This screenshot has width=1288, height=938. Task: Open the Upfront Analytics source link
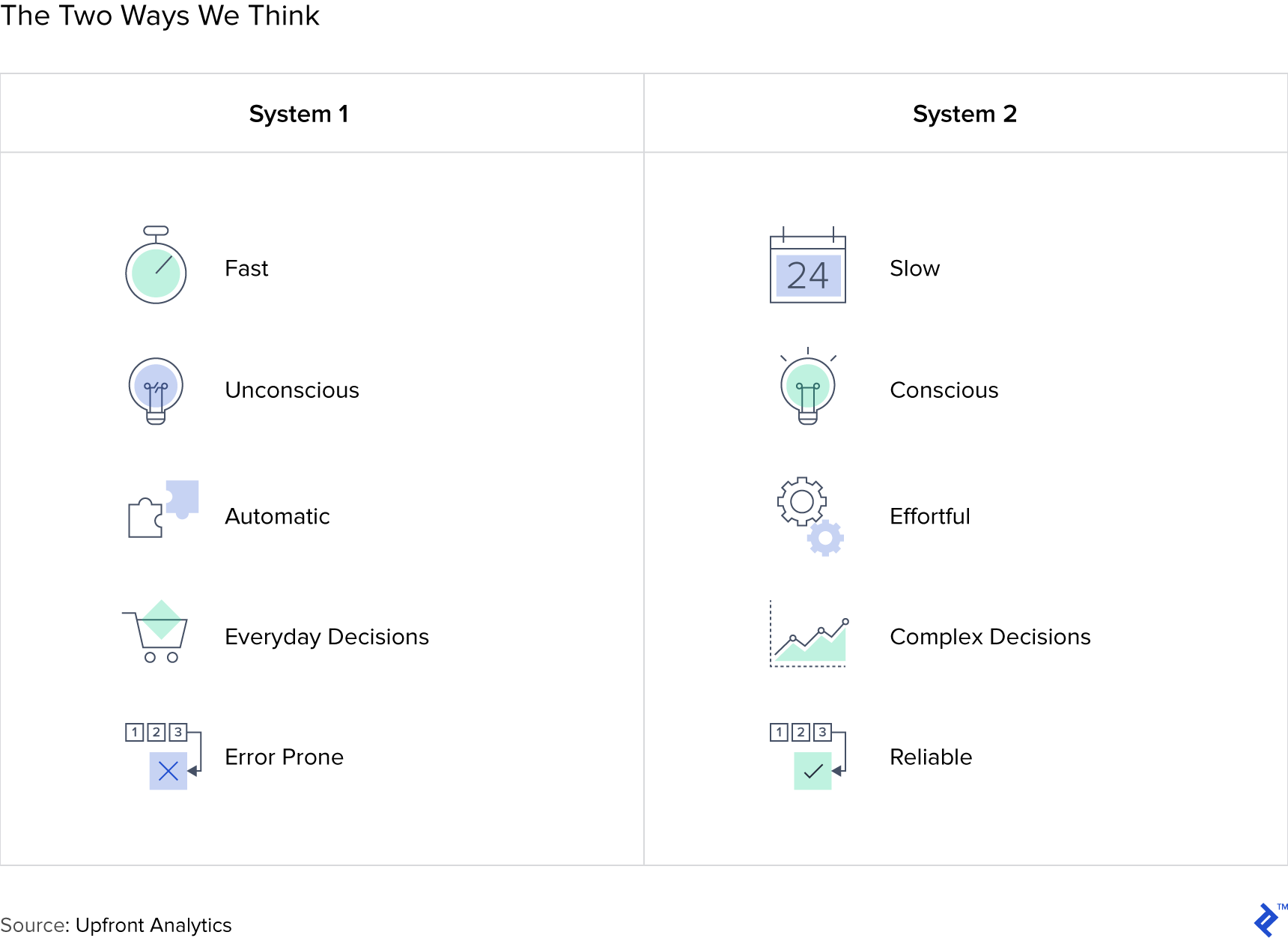coord(154,925)
